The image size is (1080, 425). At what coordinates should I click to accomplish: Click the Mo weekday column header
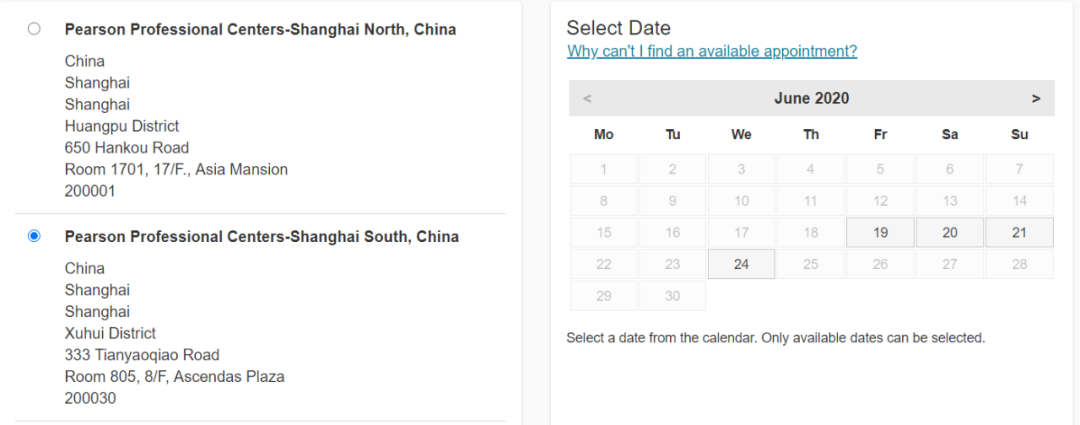(603, 134)
